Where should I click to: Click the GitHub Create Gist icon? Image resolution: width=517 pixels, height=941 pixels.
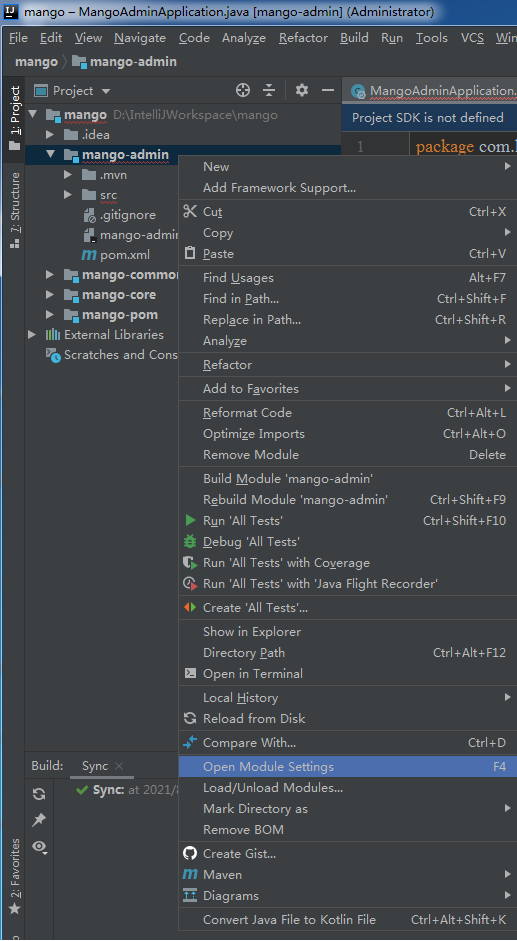tap(190, 853)
